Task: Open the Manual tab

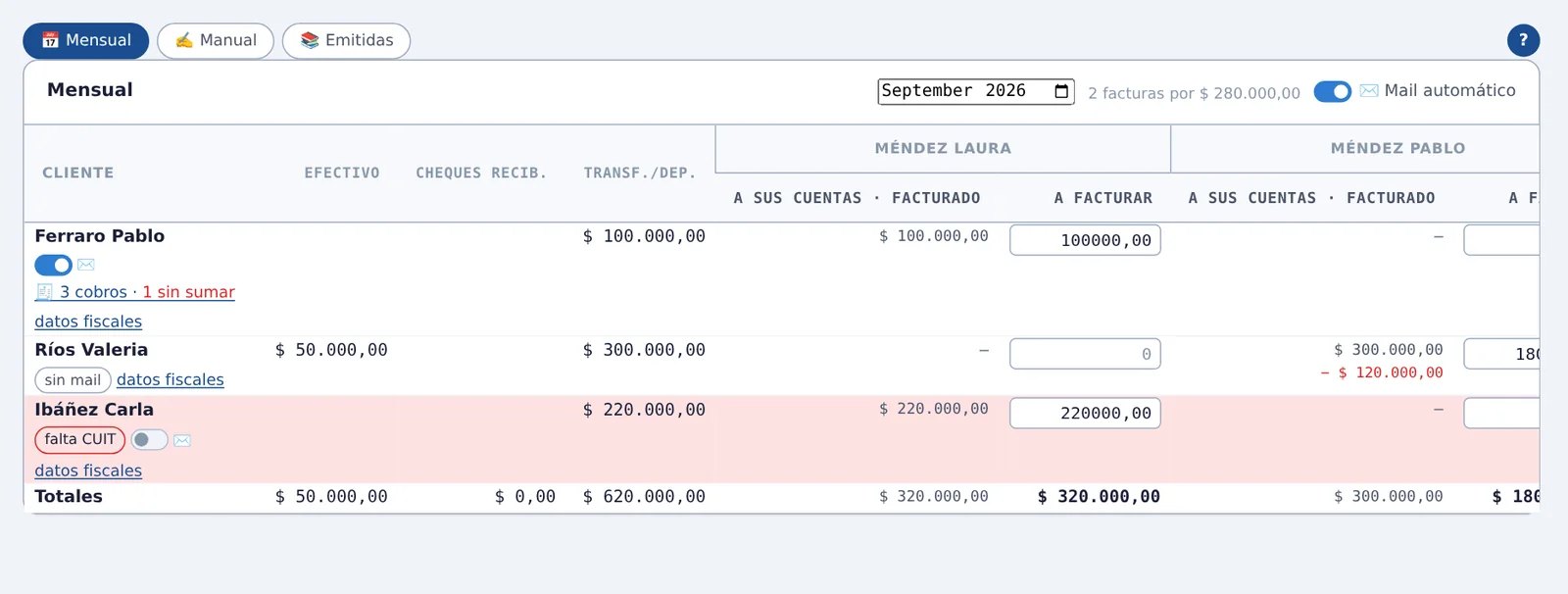Action: coord(216,41)
